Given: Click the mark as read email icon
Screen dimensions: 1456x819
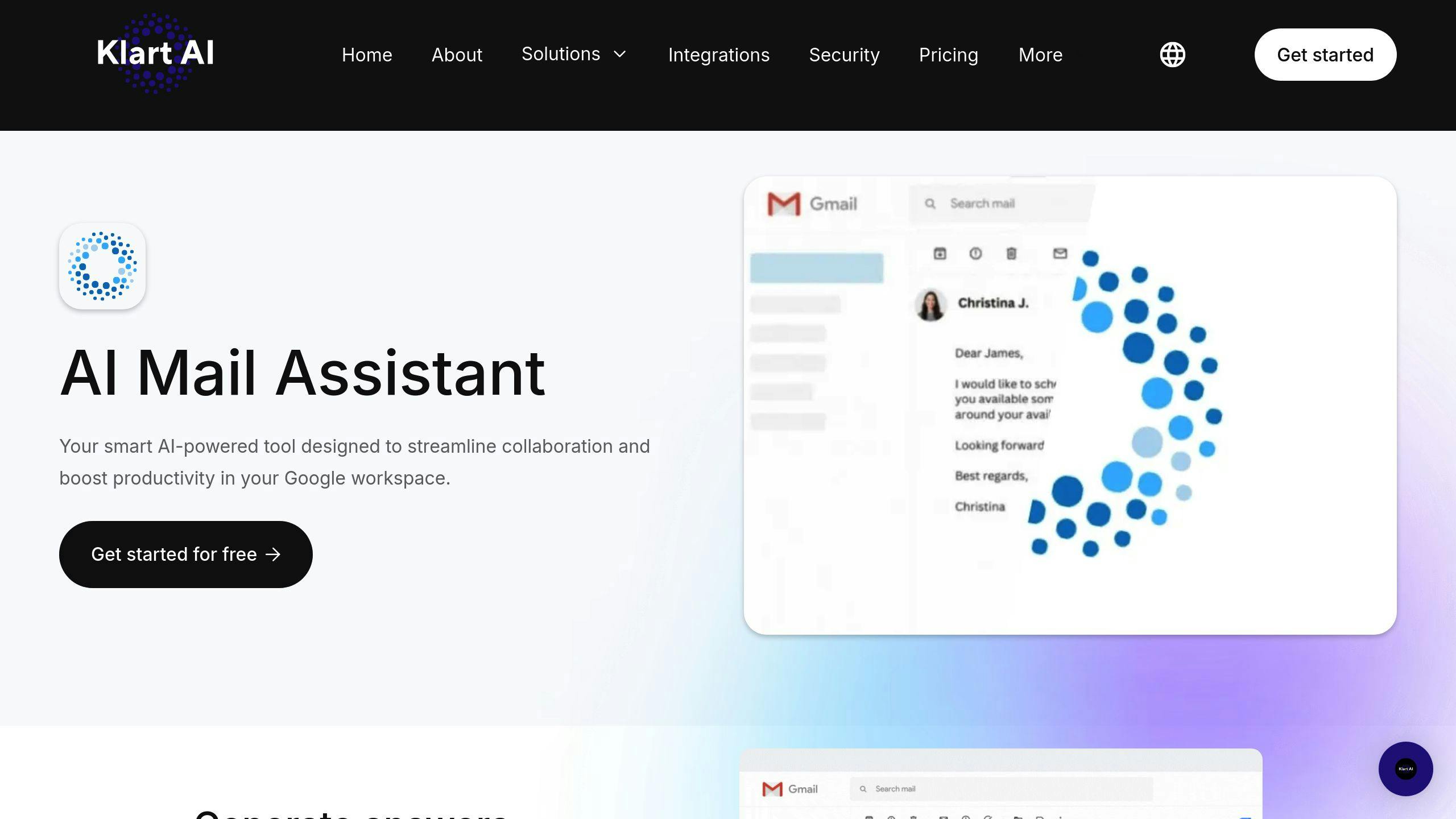Looking at the screenshot, I should 1059,254.
